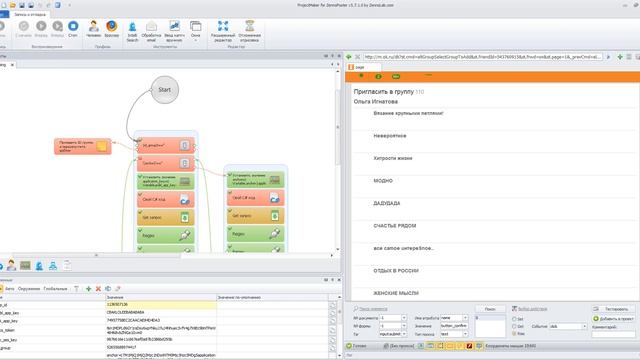Click the browser stop X button
This screenshot has height=360, width=640.
pos(358,57)
